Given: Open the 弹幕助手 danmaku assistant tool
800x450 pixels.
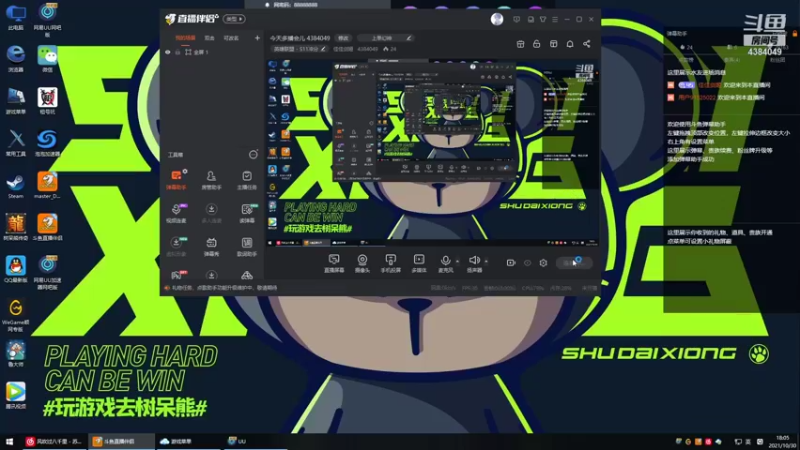Looking at the screenshot, I should point(176,180).
